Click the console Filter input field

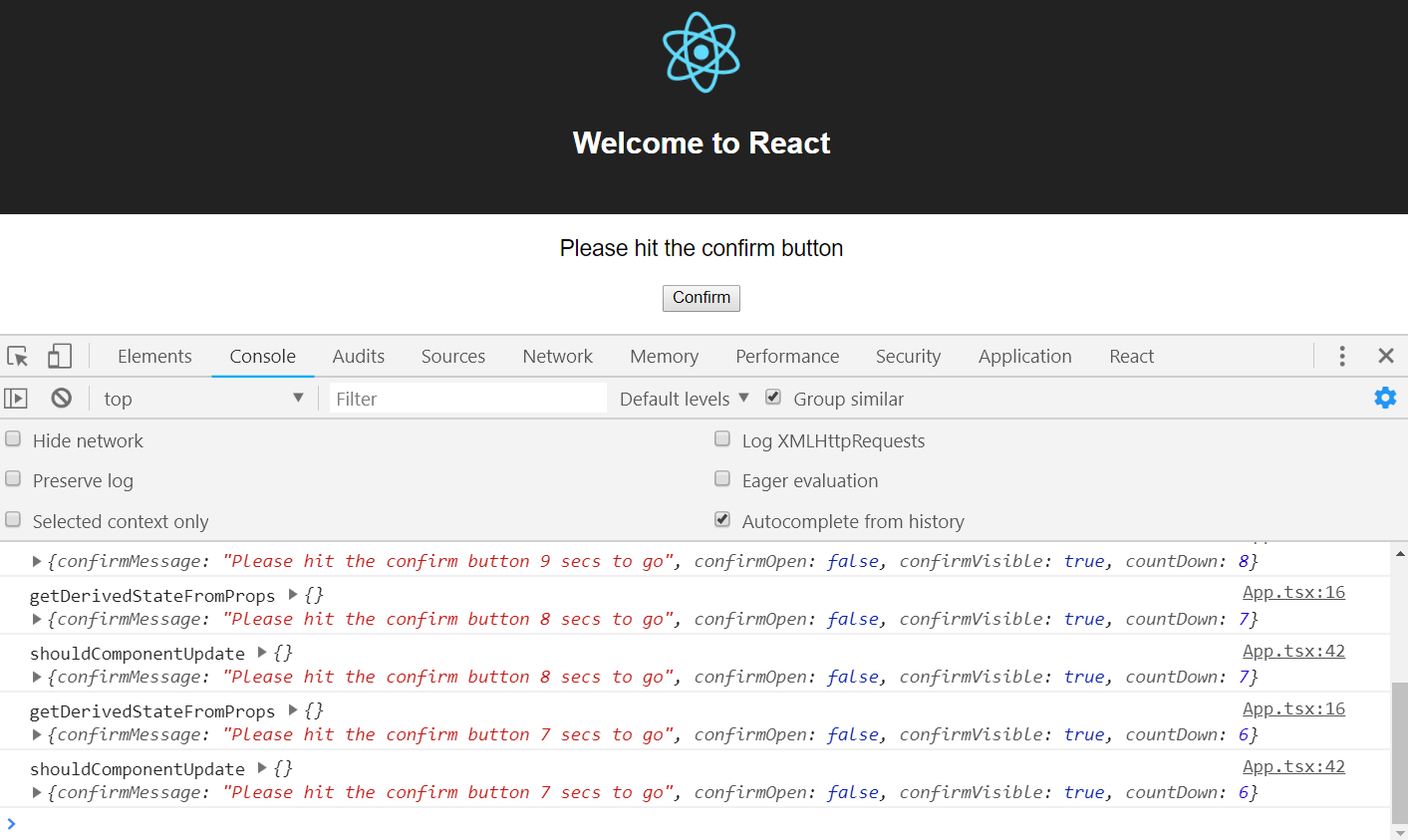468,399
